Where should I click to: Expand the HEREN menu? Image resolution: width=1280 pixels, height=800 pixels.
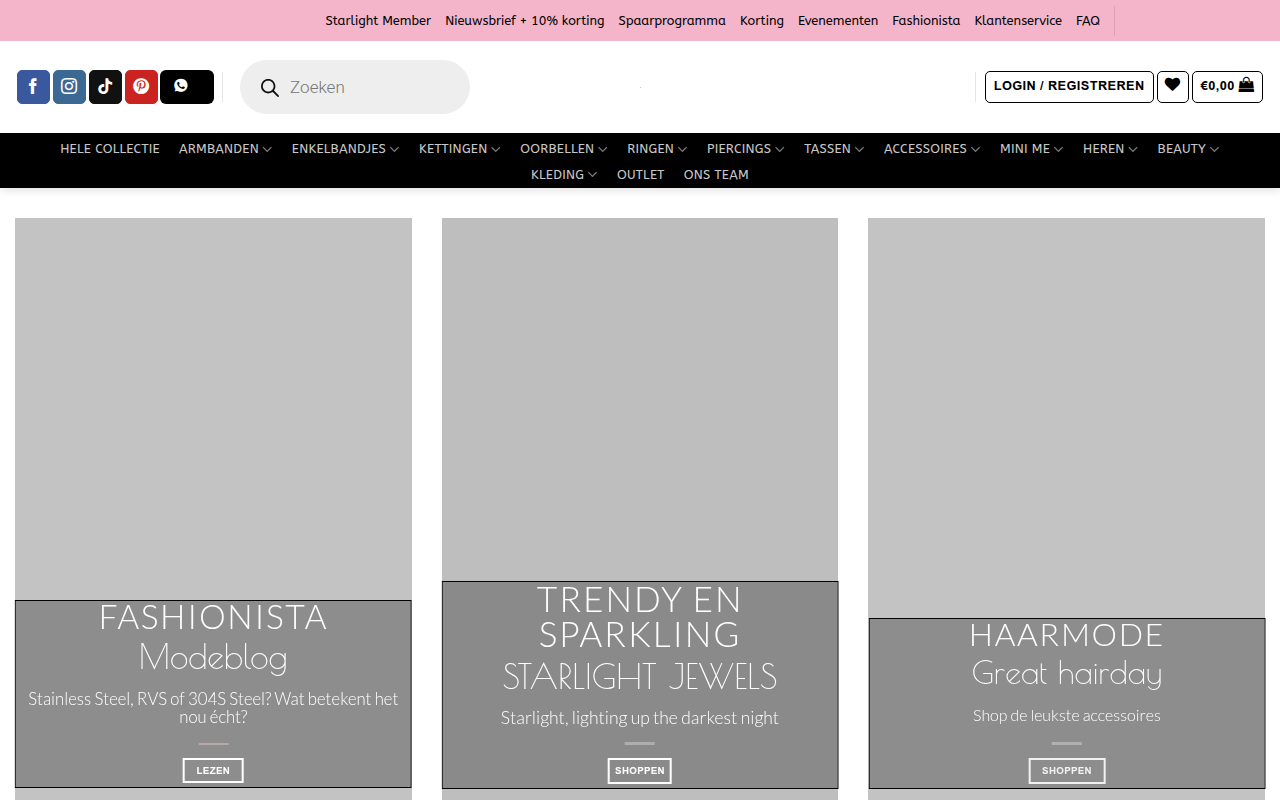tap(1110, 149)
